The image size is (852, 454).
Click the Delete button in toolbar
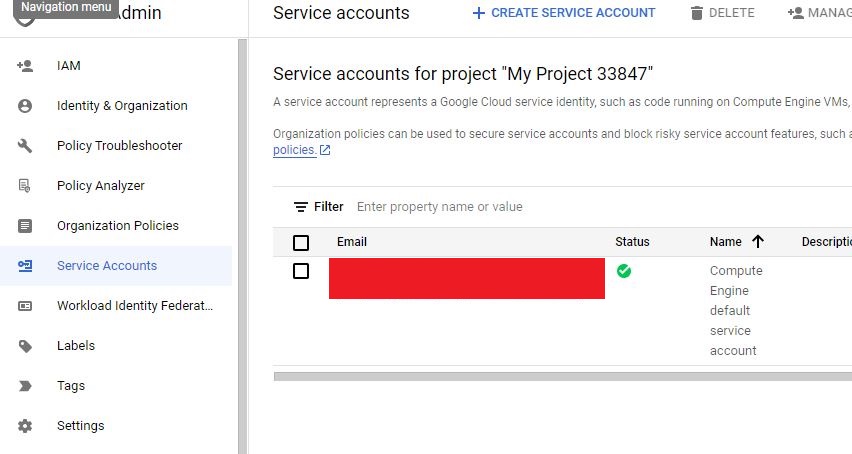click(x=722, y=13)
